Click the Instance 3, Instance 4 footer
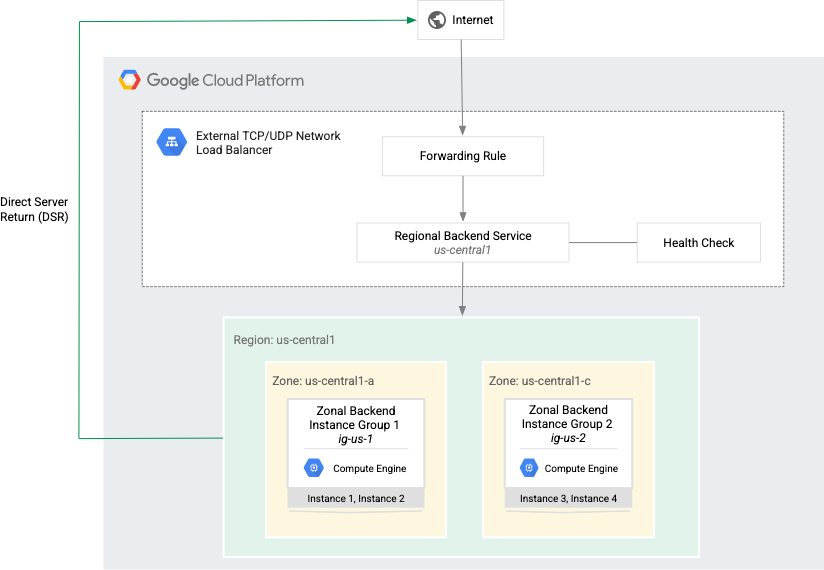 (568, 498)
